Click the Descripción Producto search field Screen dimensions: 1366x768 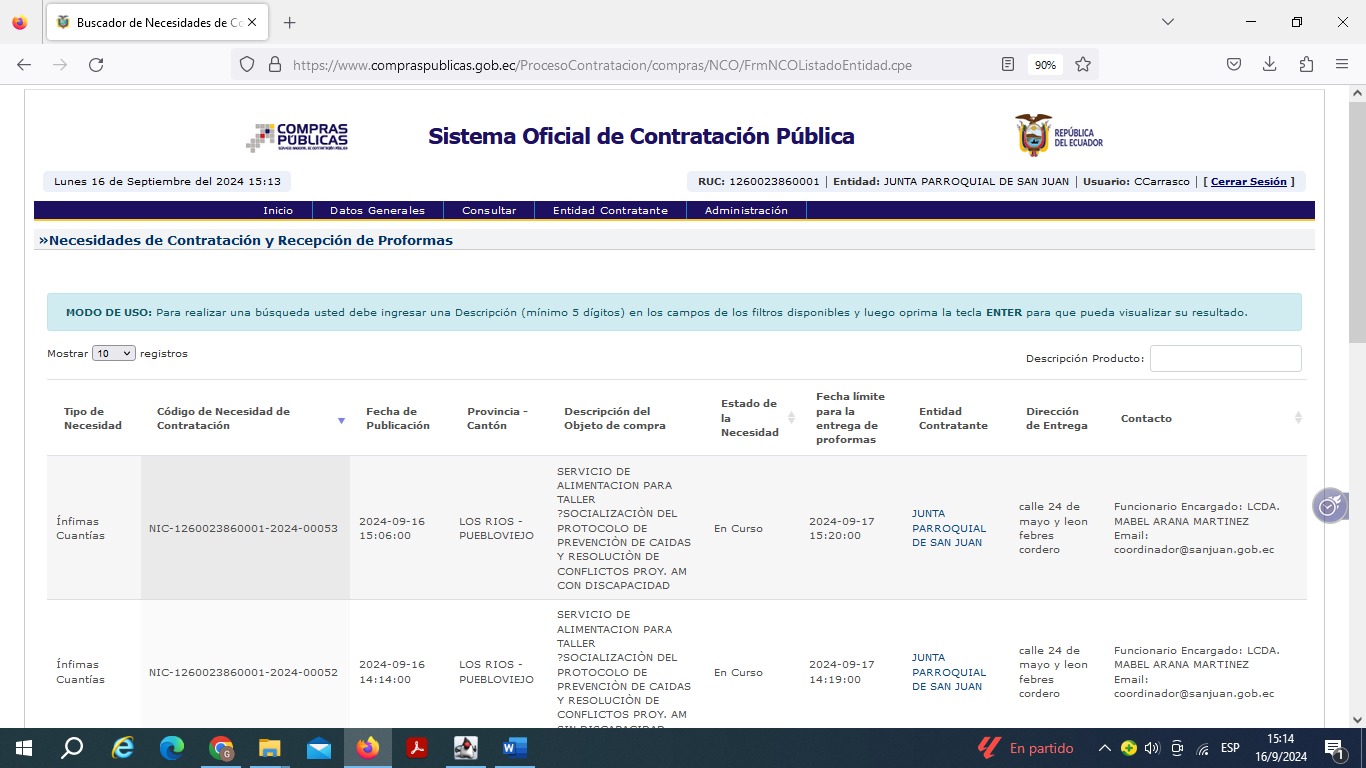(x=1225, y=359)
